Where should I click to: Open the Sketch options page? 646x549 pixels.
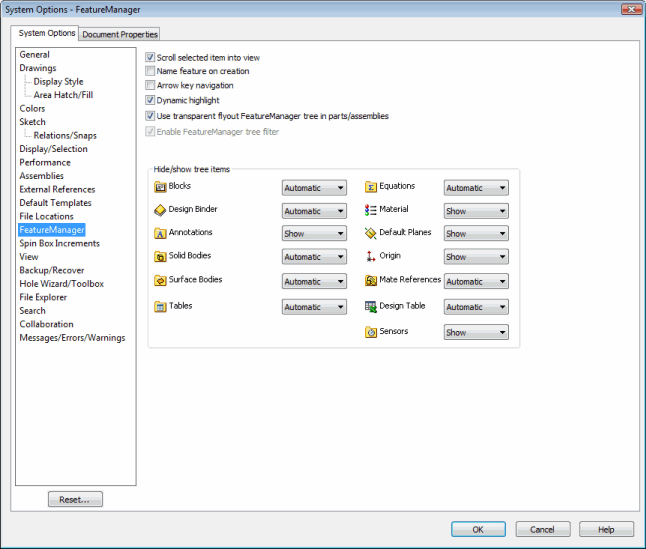click(33, 122)
